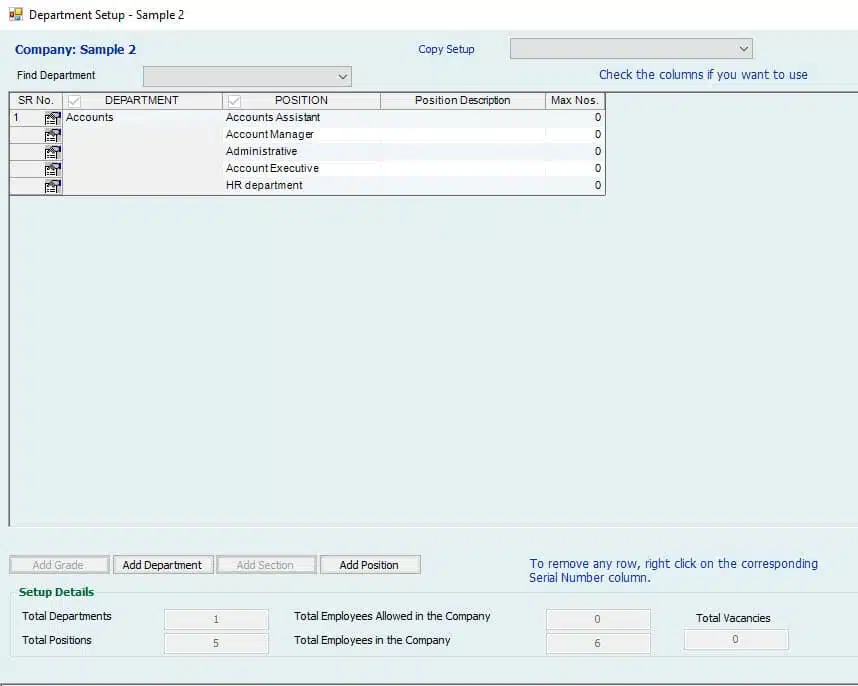This screenshot has height=686, width=858.
Task: Click the disabled Add Grade button
Action: (59, 565)
